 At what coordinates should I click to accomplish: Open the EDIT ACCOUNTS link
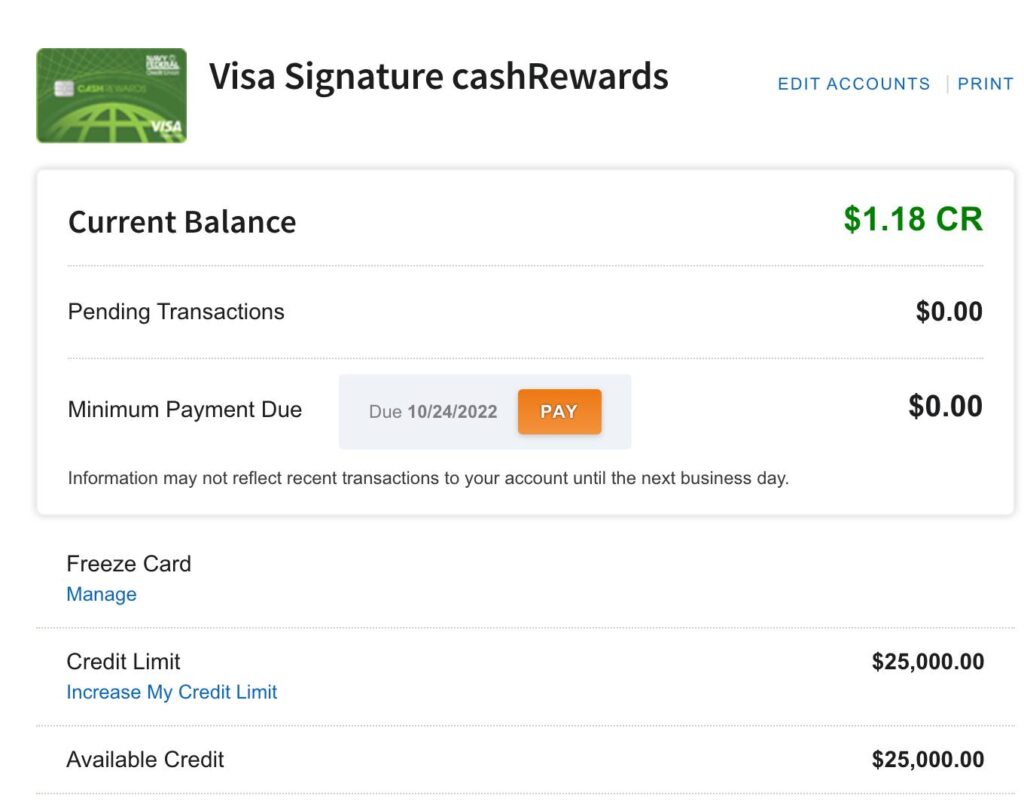tap(853, 84)
